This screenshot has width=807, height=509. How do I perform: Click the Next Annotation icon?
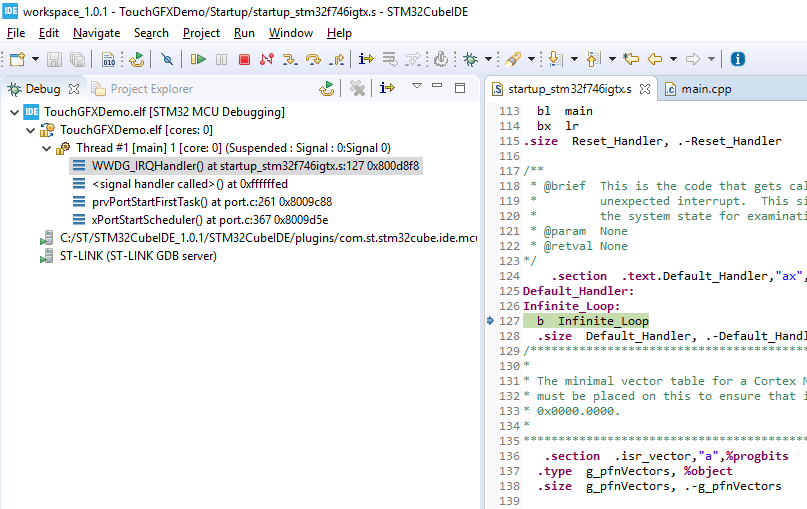coord(555,59)
